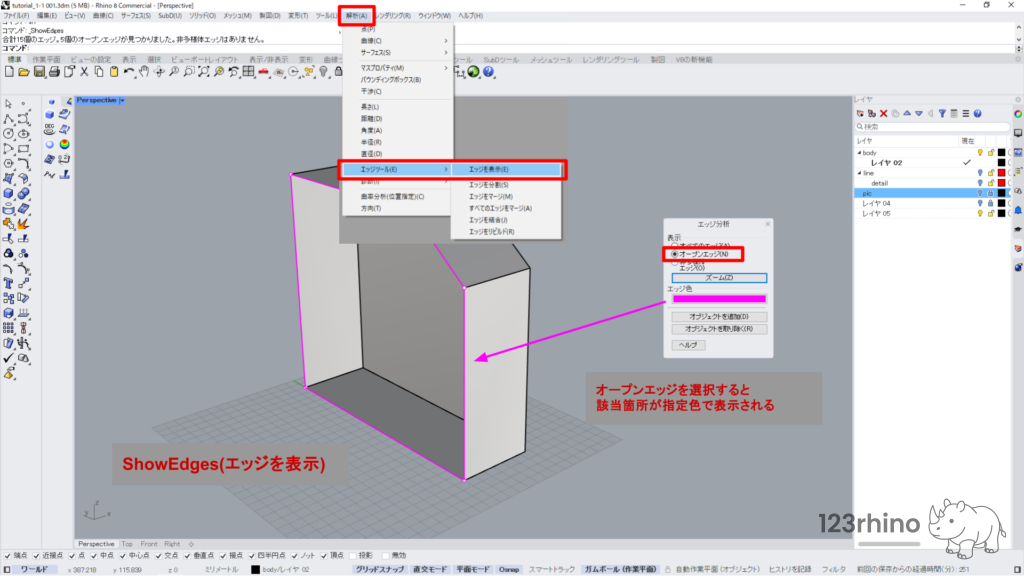Image resolution: width=1024 pixels, height=576 pixels.
Task: Click the Move layer up triangle icon
Action: click(x=907, y=114)
